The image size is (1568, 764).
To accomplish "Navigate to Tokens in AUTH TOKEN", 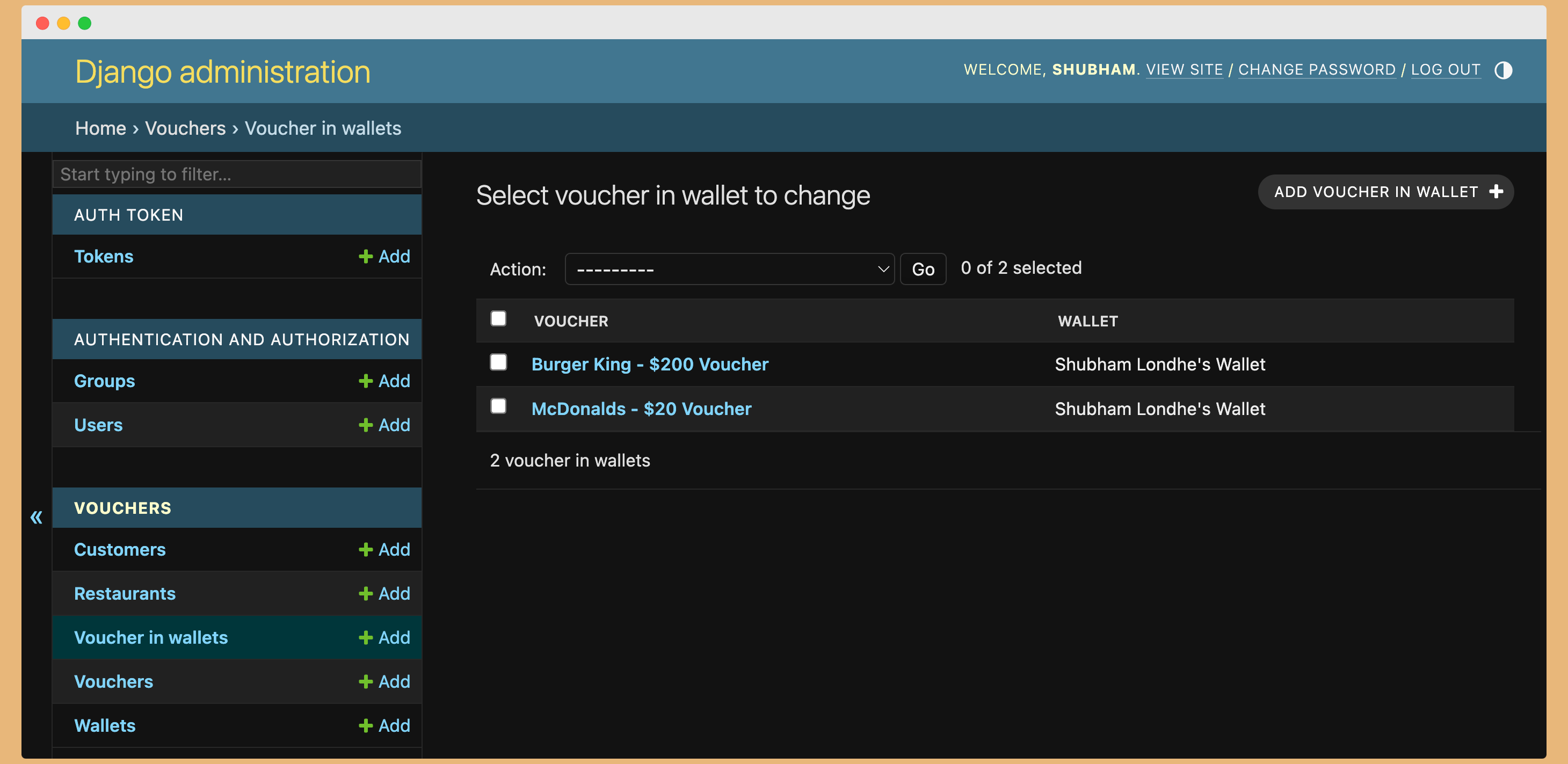I will tap(104, 256).
